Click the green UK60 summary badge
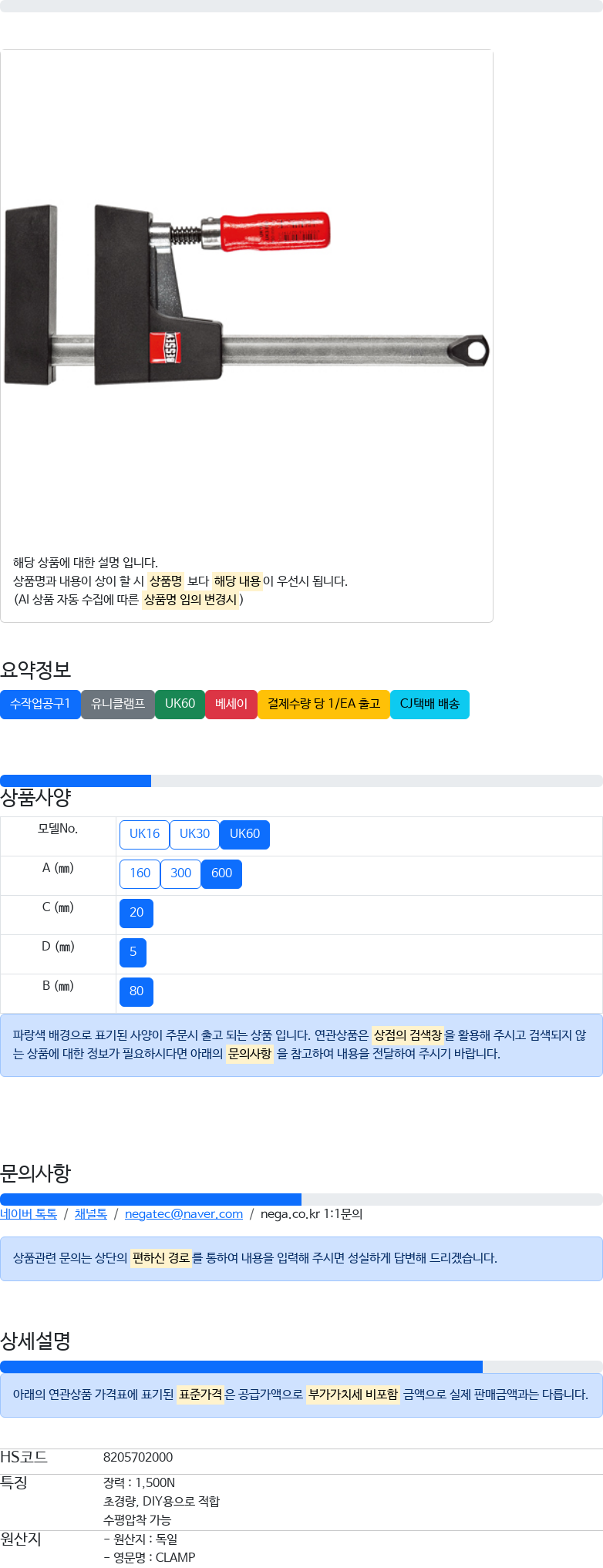Viewport: 603px width, 1568px height. click(180, 704)
